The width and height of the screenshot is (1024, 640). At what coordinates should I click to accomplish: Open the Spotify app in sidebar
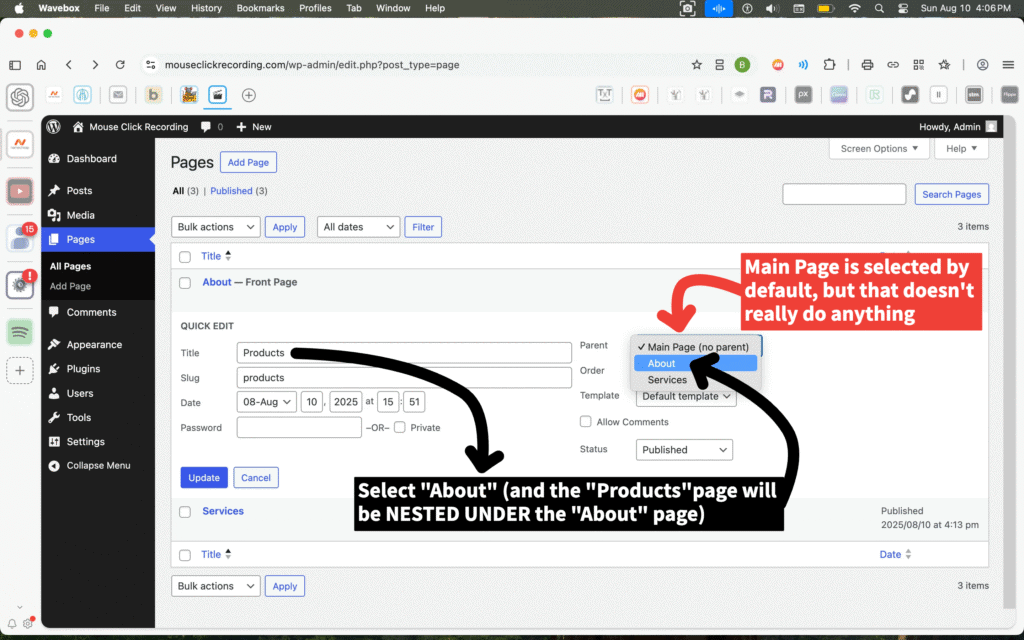click(20, 332)
